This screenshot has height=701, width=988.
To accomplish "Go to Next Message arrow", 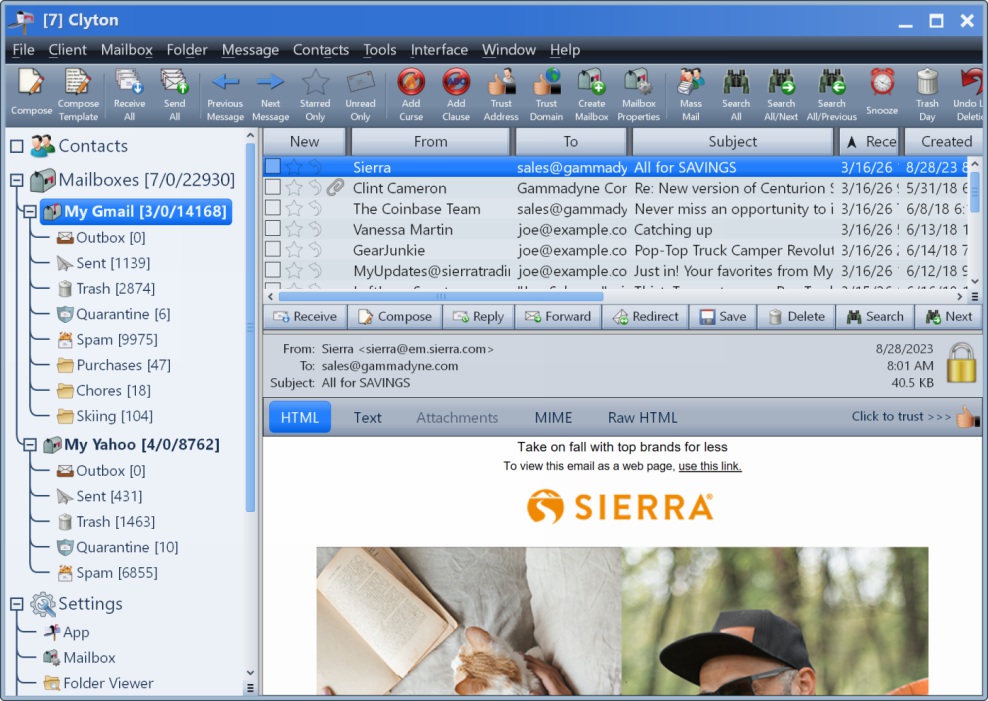I will point(270,81).
